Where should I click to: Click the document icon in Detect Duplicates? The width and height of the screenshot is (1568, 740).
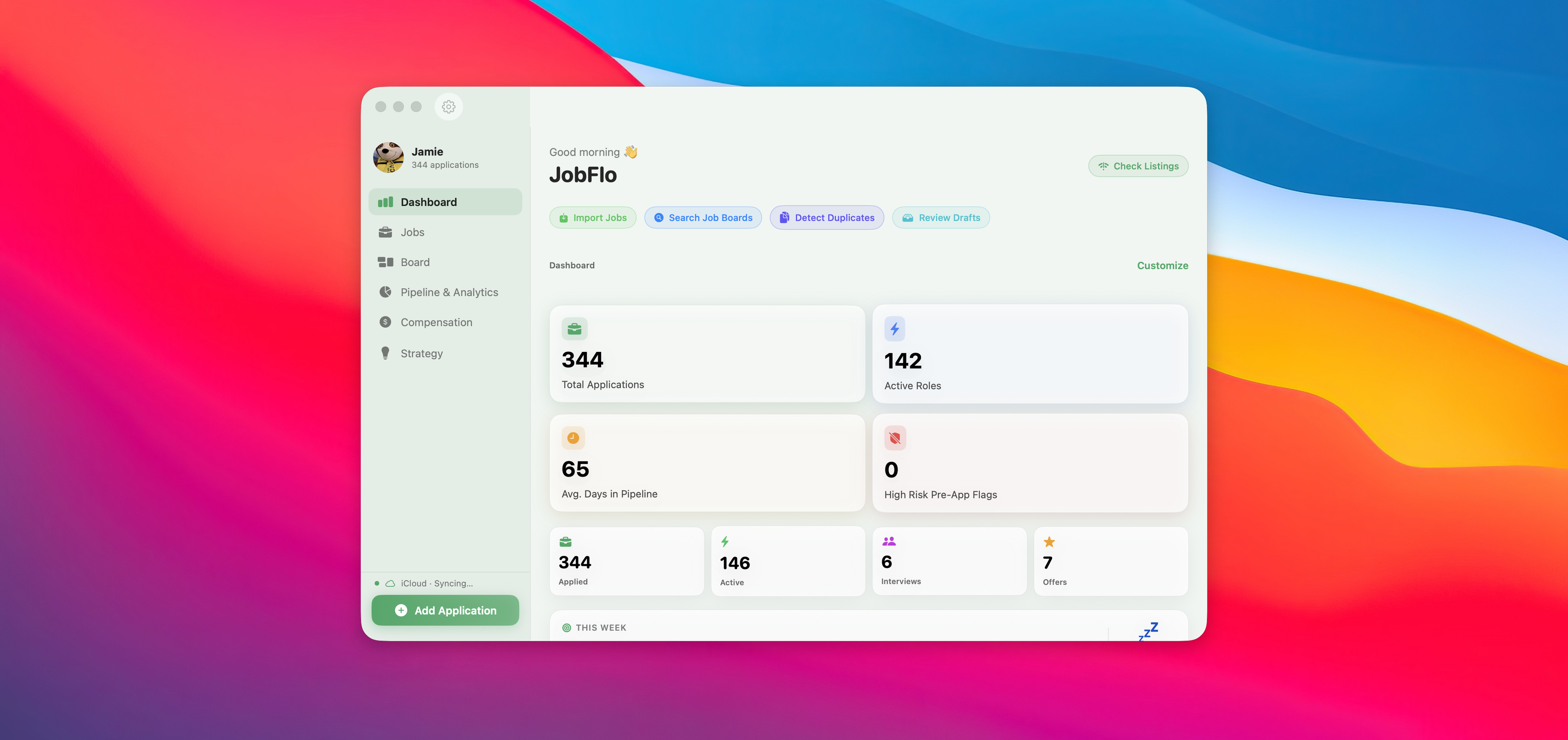(785, 218)
